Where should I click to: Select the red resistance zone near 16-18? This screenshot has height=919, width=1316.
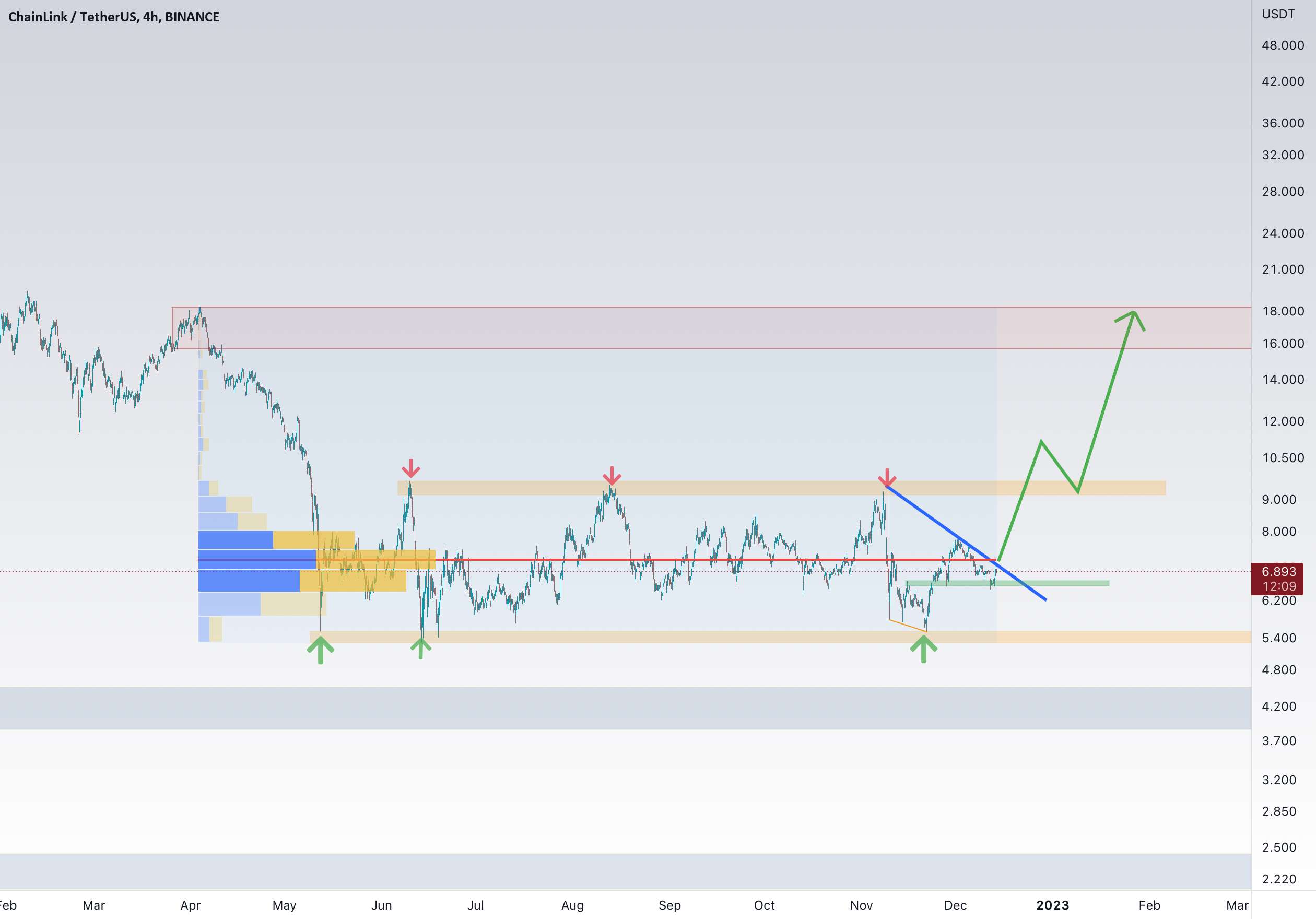click(711, 328)
